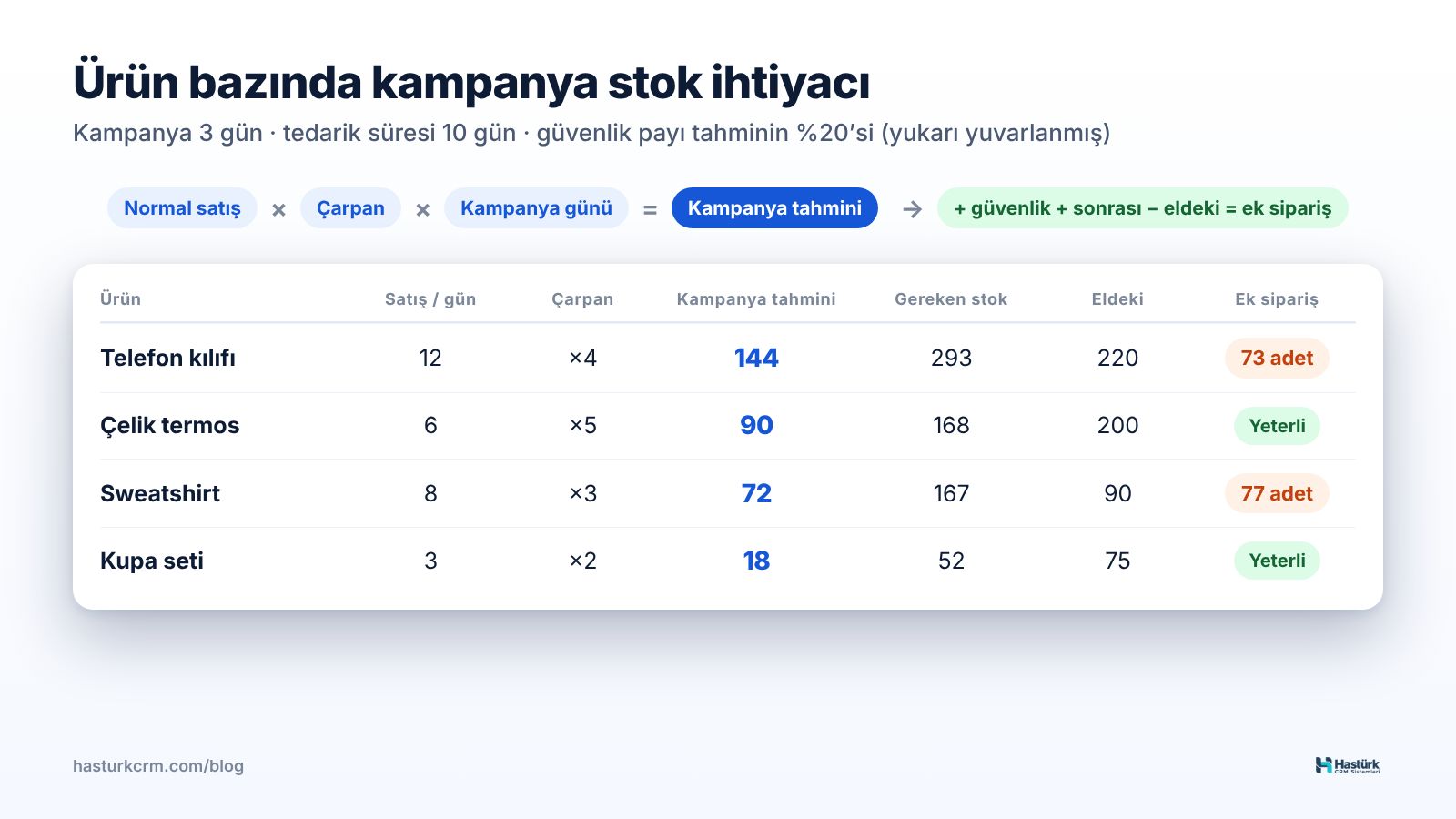Click the Ek sipariş column header
Image resolution: width=1456 pixels, height=819 pixels.
(1277, 299)
